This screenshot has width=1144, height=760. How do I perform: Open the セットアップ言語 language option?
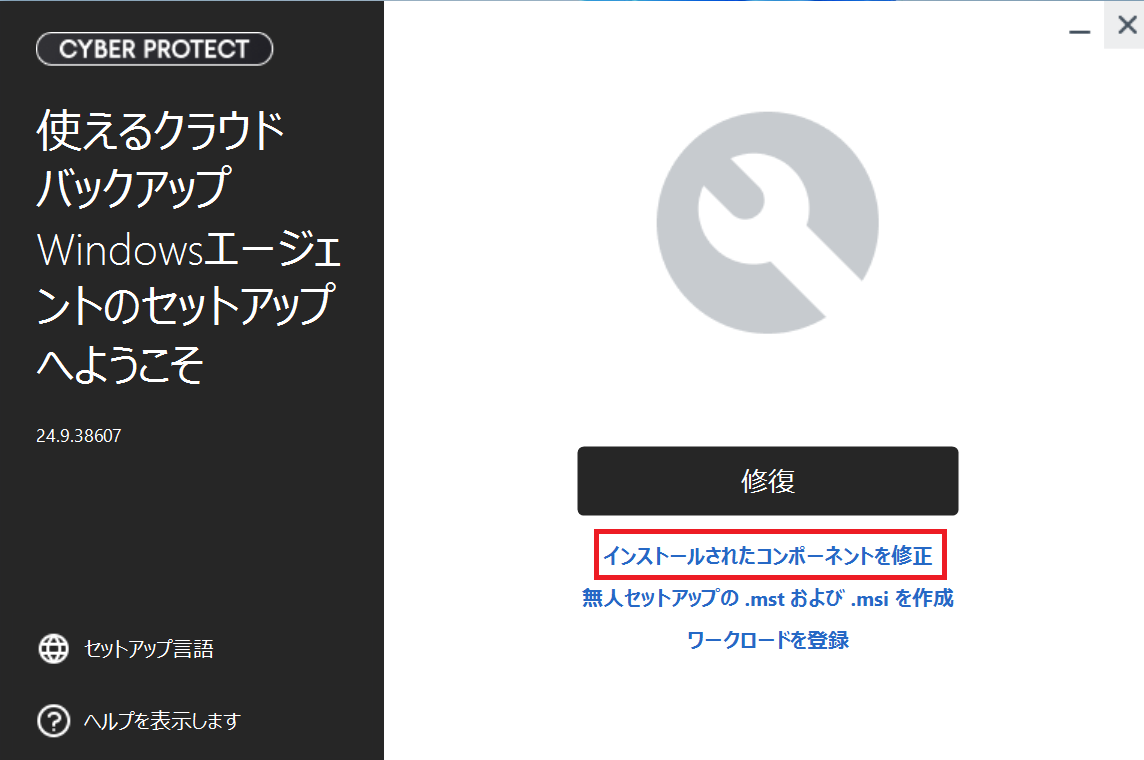pos(149,648)
